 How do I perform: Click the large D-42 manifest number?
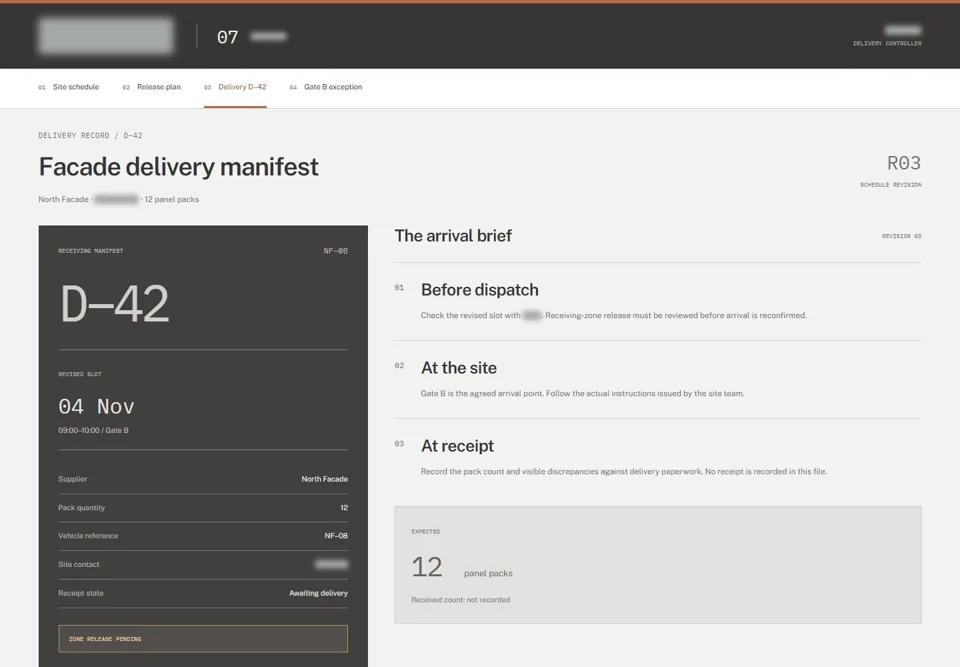[114, 304]
